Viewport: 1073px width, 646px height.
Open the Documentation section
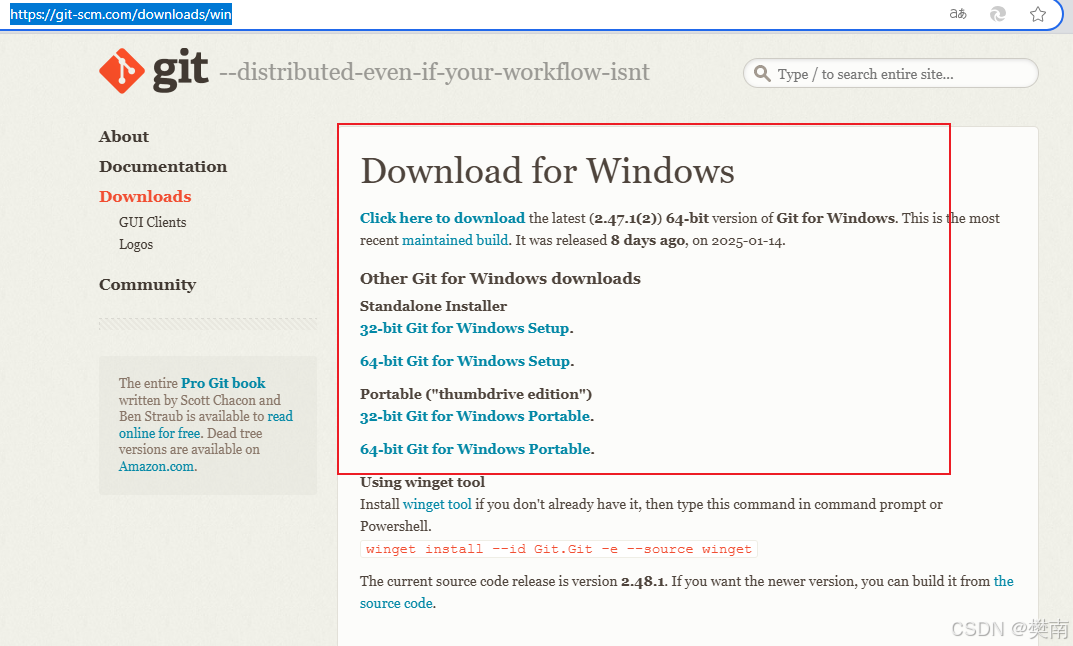coord(163,166)
